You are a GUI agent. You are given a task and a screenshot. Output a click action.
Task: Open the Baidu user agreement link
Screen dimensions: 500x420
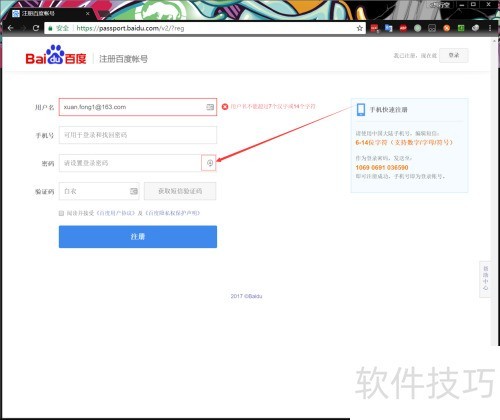tap(116, 213)
